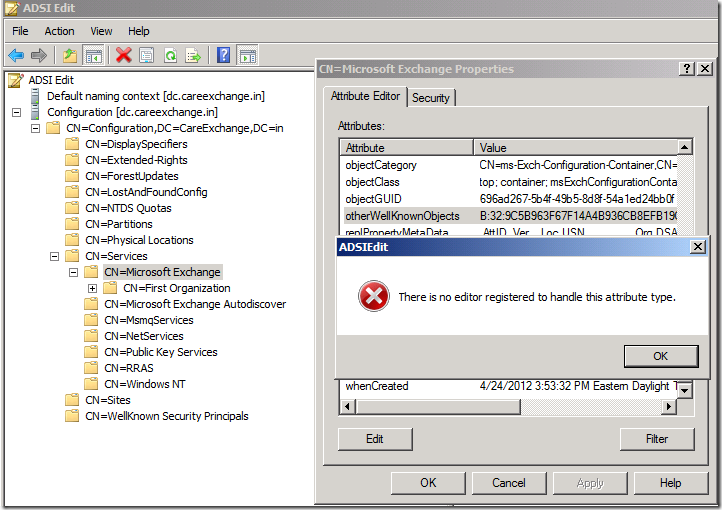722x510 pixels.
Task: Click the Edit button in Properties
Action: pyautogui.click(x=375, y=439)
